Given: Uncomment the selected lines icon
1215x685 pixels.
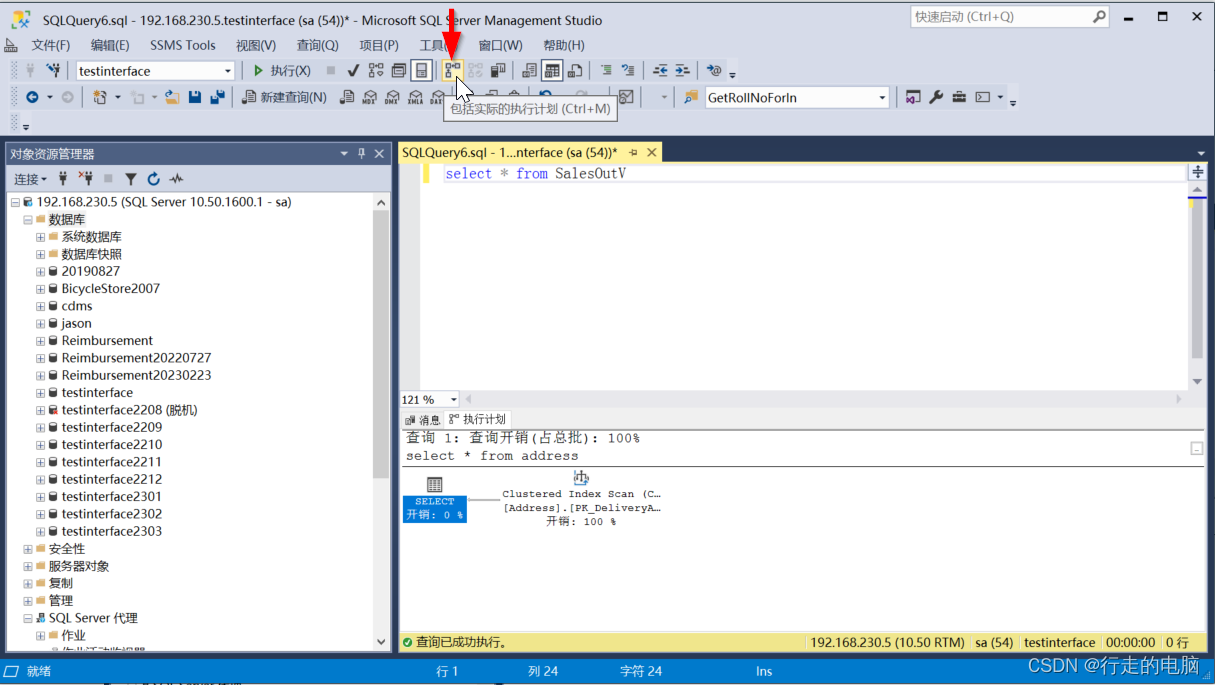Looking at the screenshot, I should [x=628, y=70].
